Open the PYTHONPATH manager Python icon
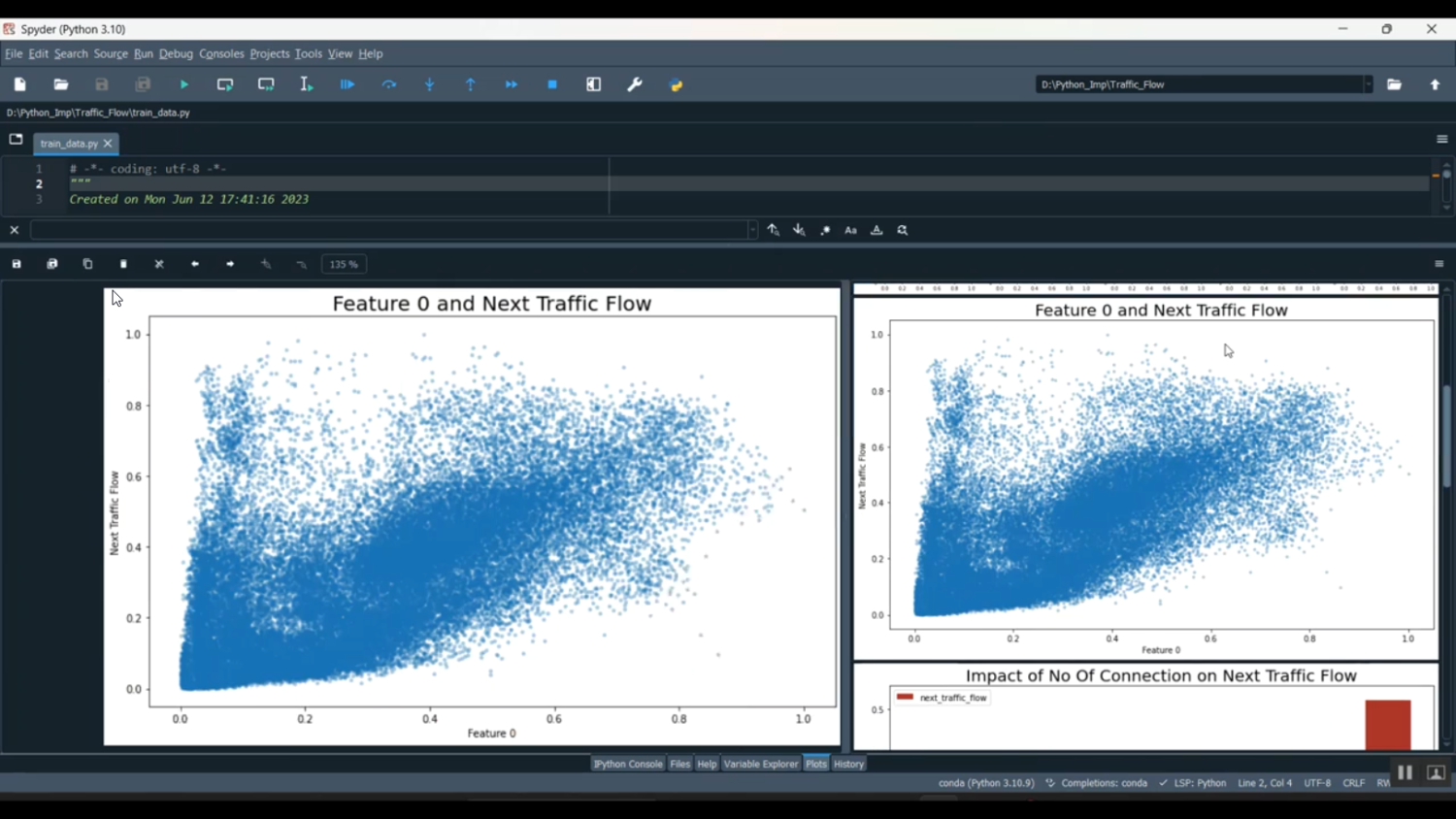Image resolution: width=1456 pixels, height=819 pixels. click(x=677, y=85)
